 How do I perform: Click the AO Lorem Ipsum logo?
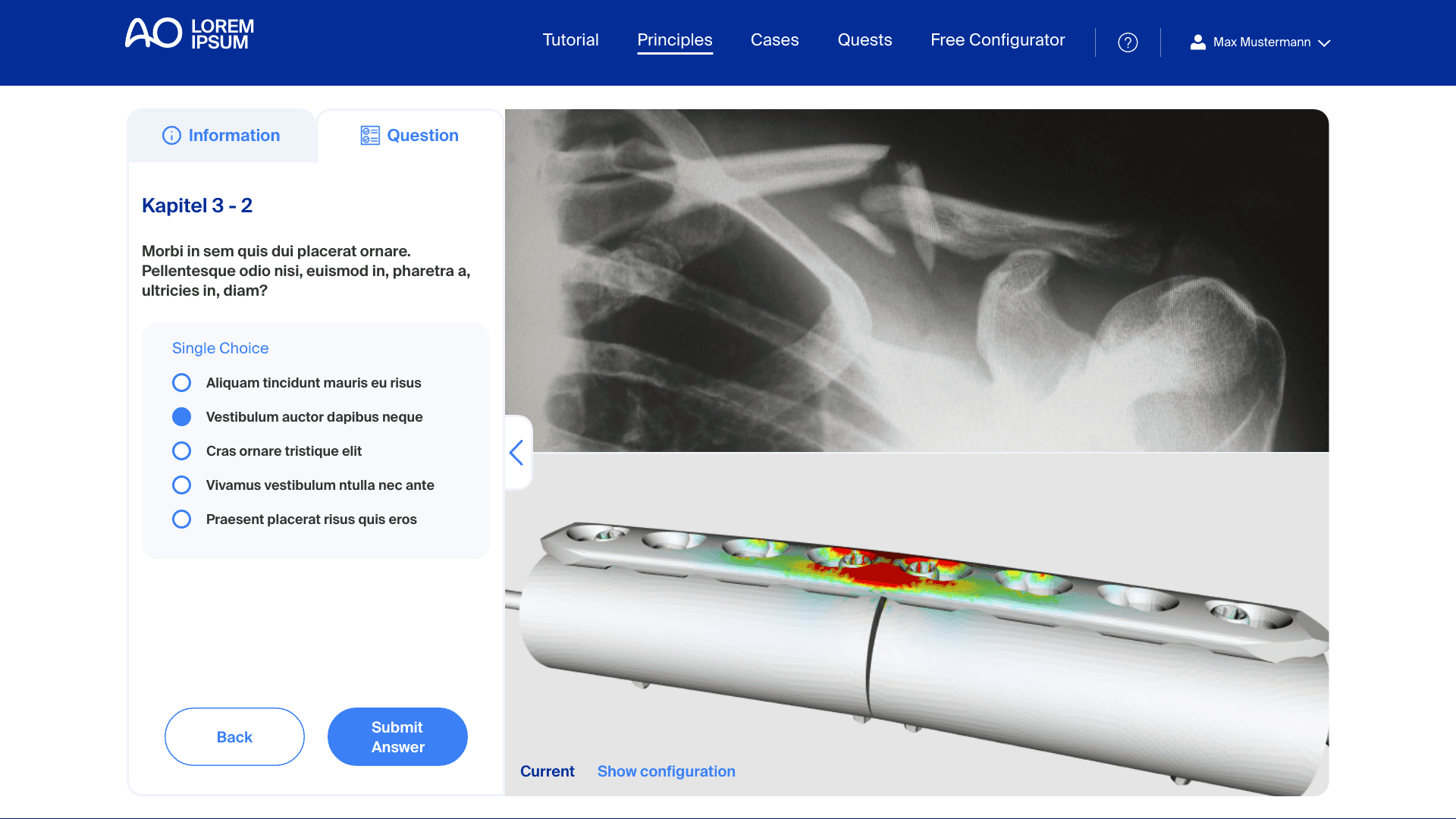coord(190,34)
